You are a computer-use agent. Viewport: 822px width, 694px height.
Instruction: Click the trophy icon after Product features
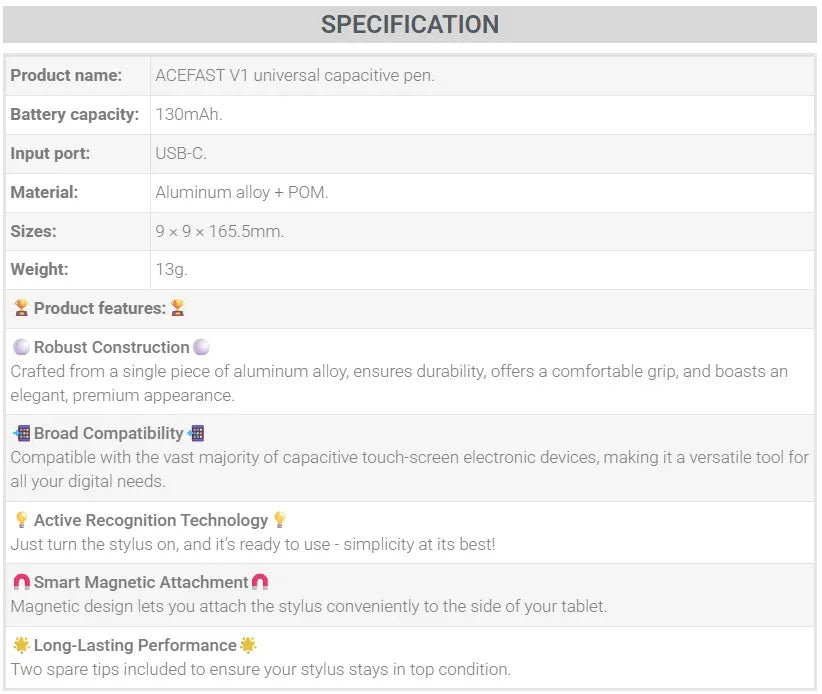pos(178,308)
